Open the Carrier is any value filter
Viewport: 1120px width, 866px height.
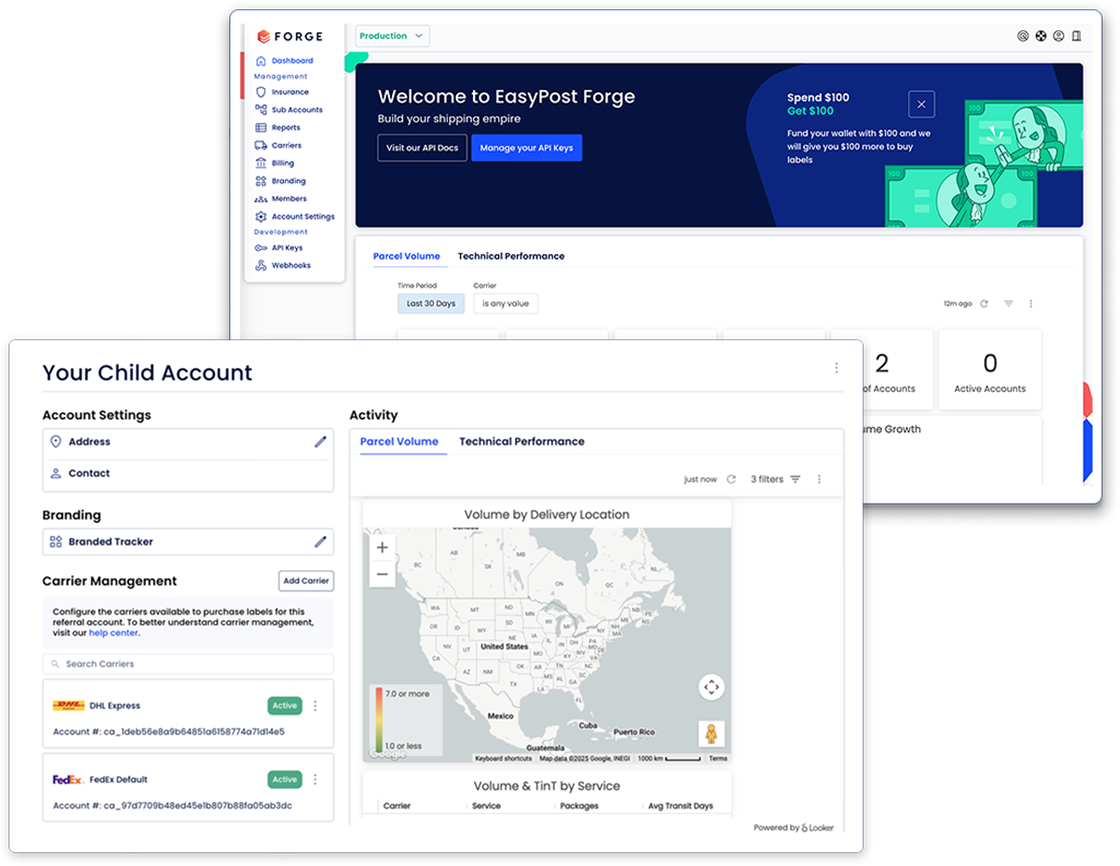pyautogui.click(x=505, y=304)
